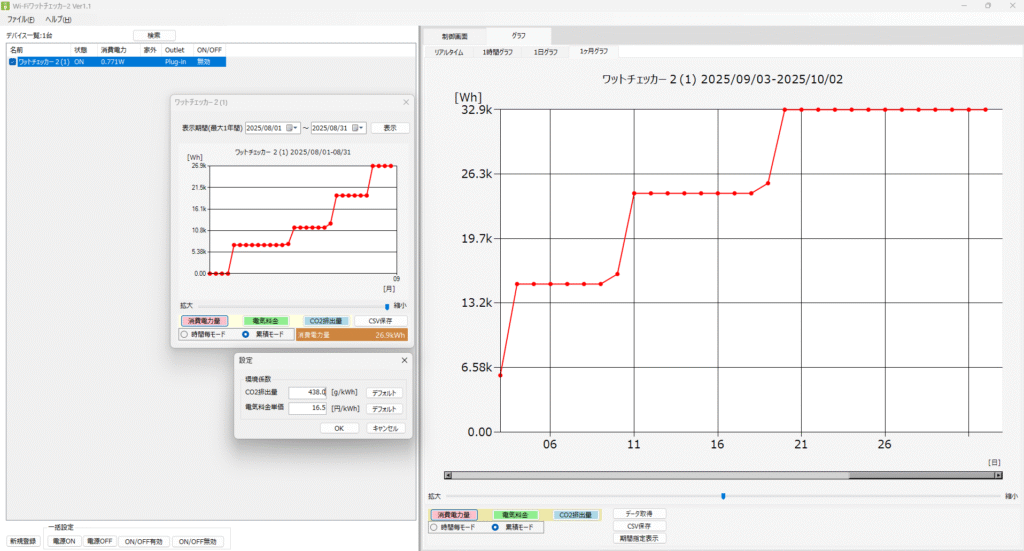Viewport: 1024px width, 551px height.
Task: Click 期間指定表示 button below the graph
Action: click(x=639, y=538)
